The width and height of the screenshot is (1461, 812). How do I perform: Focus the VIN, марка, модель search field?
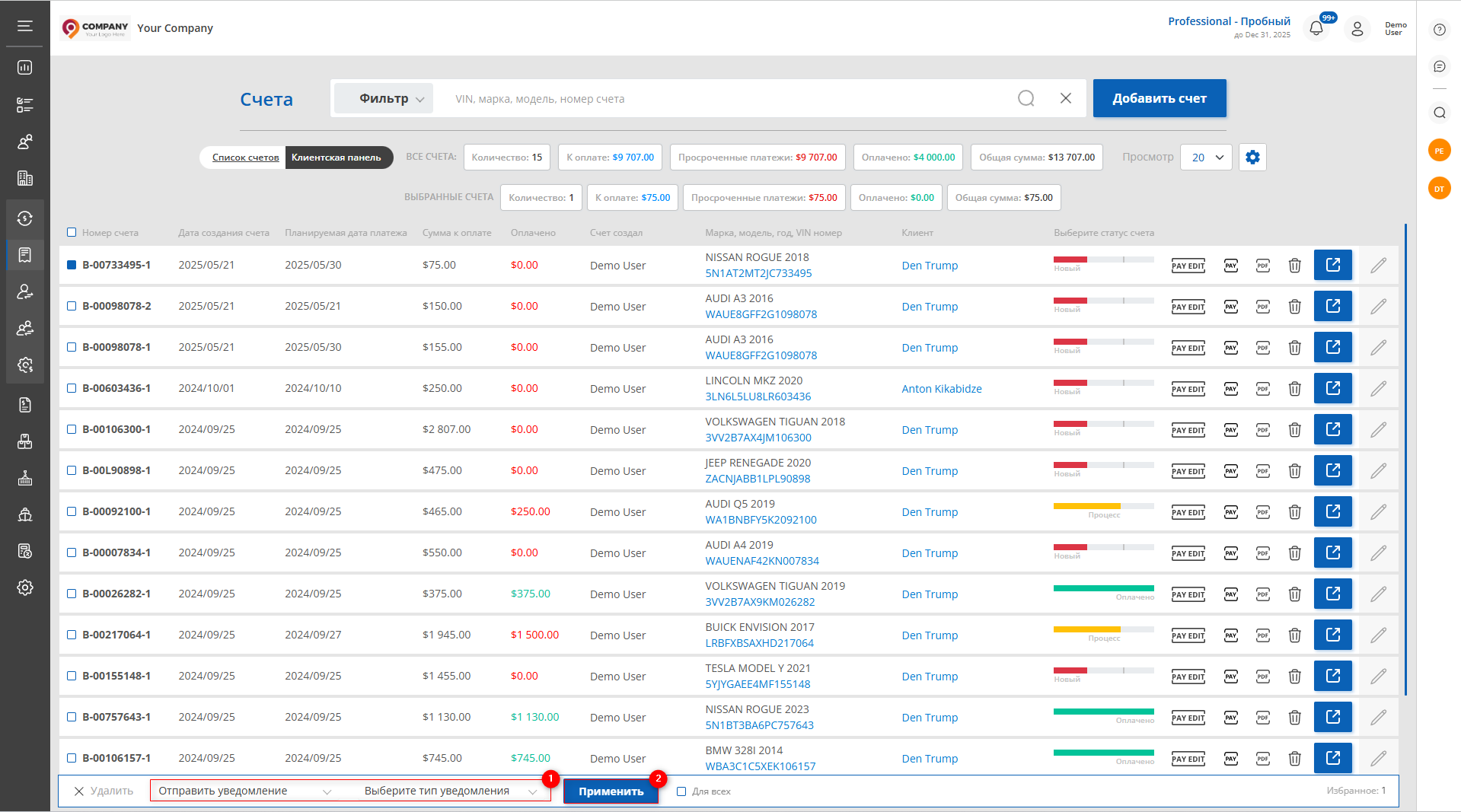(723, 99)
